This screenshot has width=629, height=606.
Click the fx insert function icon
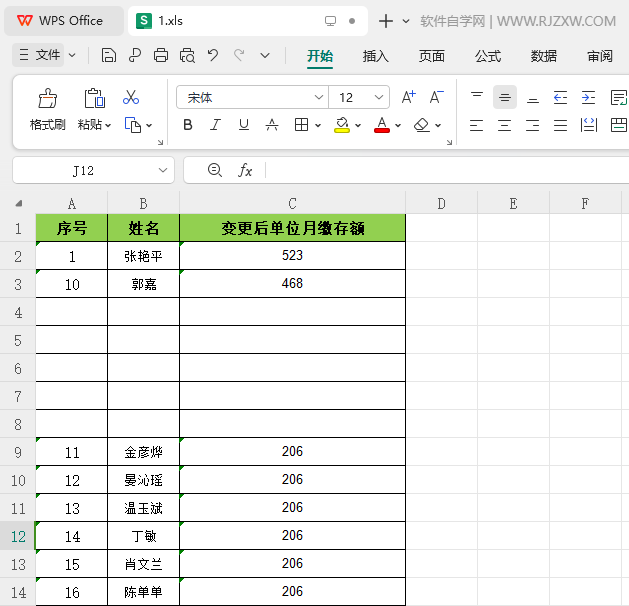click(x=245, y=170)
